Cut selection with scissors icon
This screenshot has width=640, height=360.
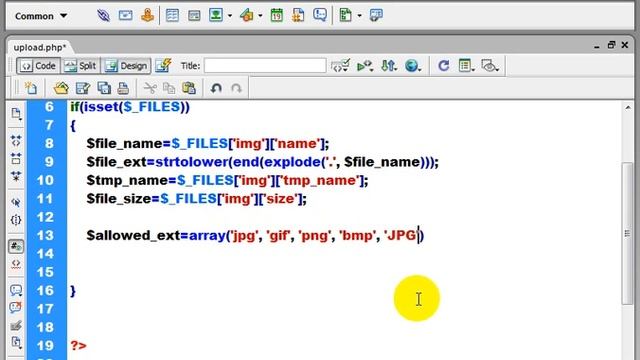[150, 88]
